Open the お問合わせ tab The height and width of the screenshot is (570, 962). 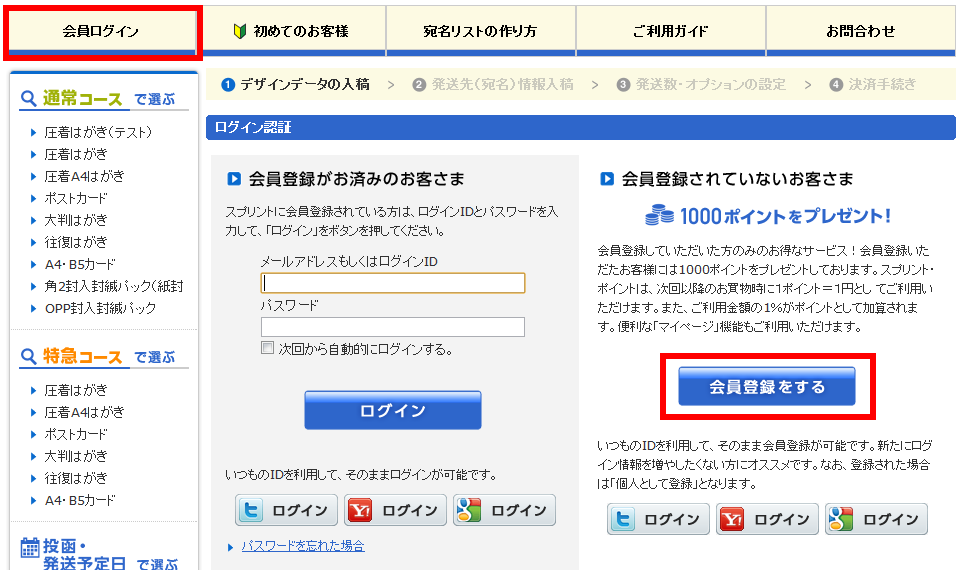pos(861,31)
